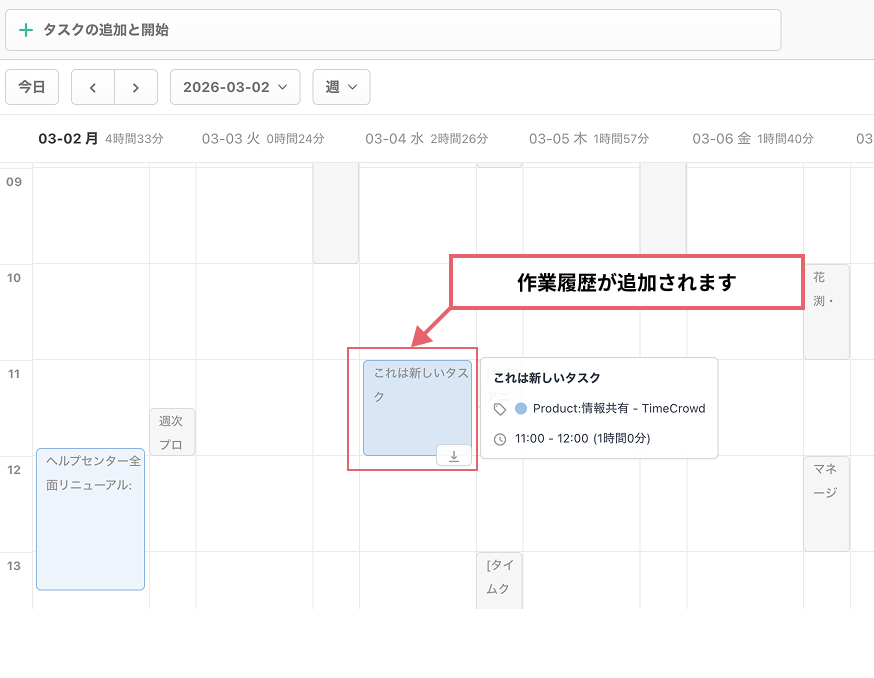The width and height of the screenshot is (874, 678).
Task: Click the chevron on the 2026-03-02 button
Action: [x=283, y=87]
